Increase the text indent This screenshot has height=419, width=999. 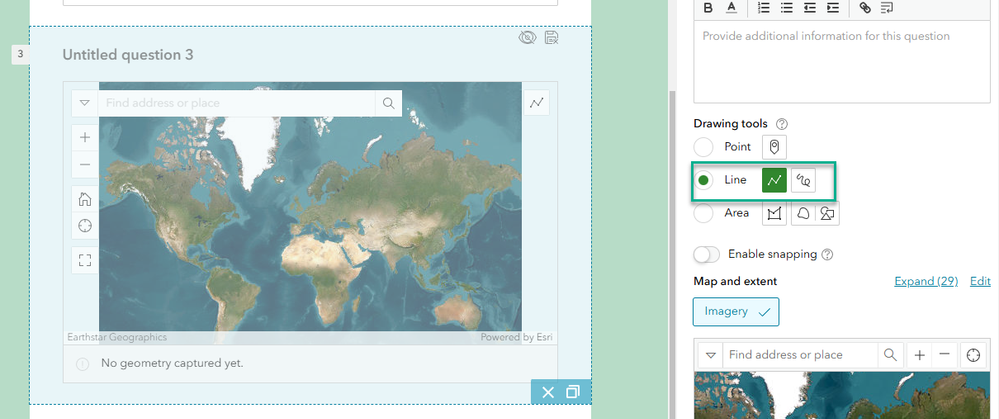pos(833,8)
